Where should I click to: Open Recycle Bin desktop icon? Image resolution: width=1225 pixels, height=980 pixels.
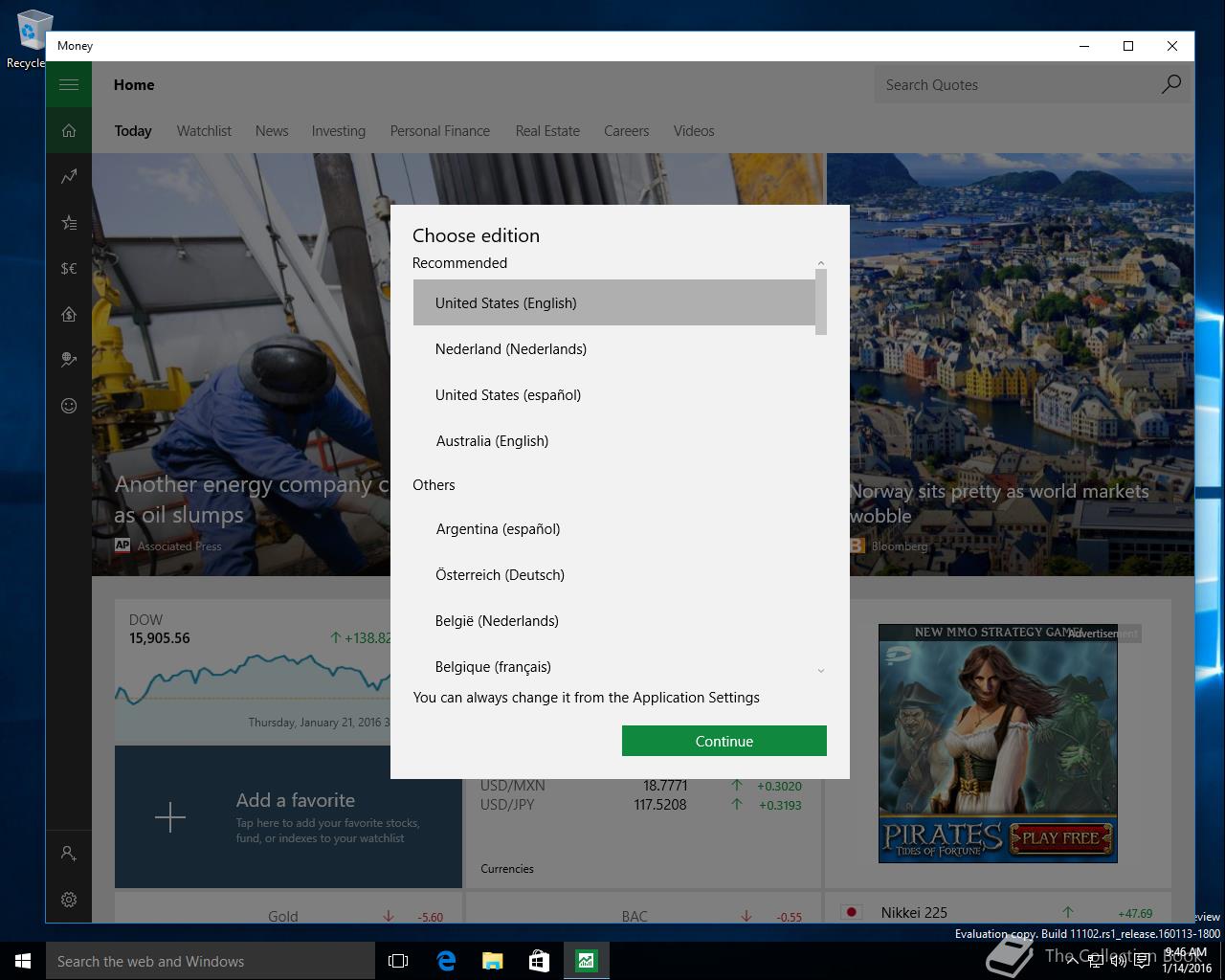coord(29,38)
